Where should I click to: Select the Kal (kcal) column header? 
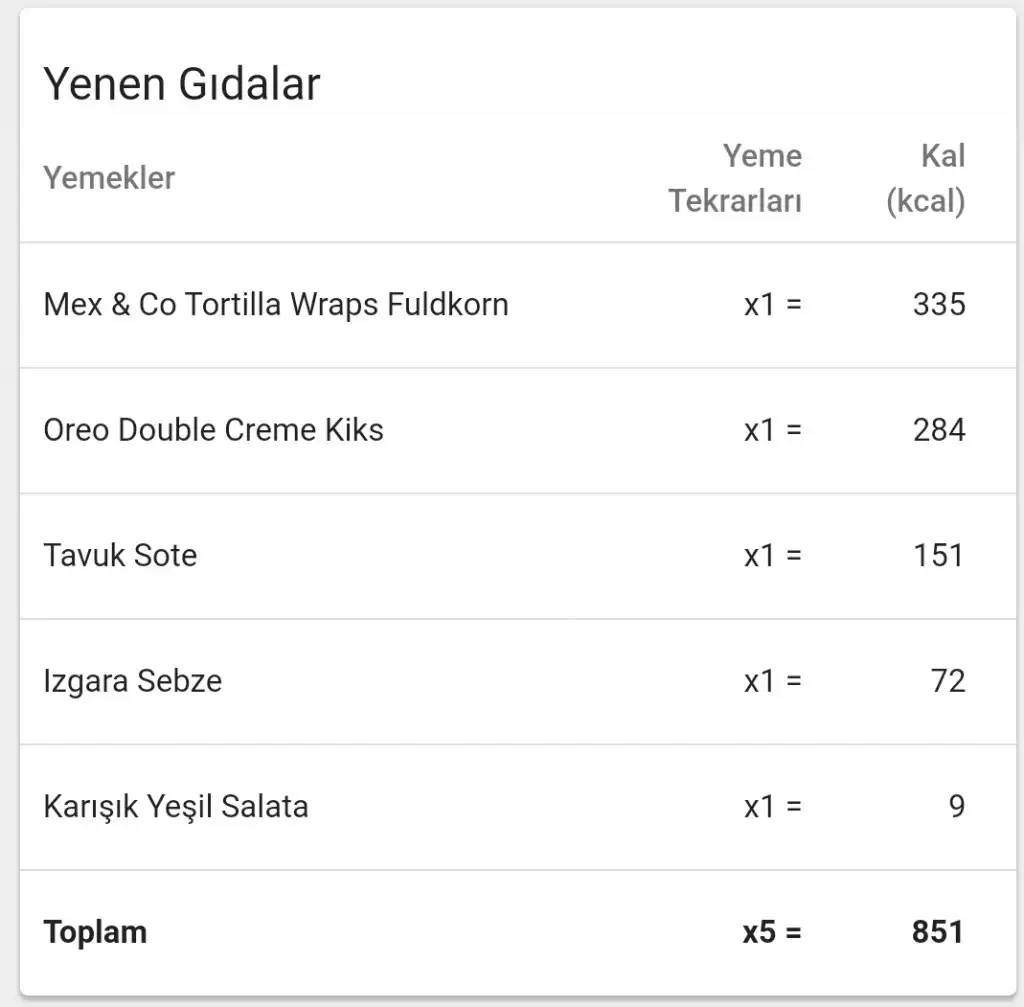(x=926, y=178)
